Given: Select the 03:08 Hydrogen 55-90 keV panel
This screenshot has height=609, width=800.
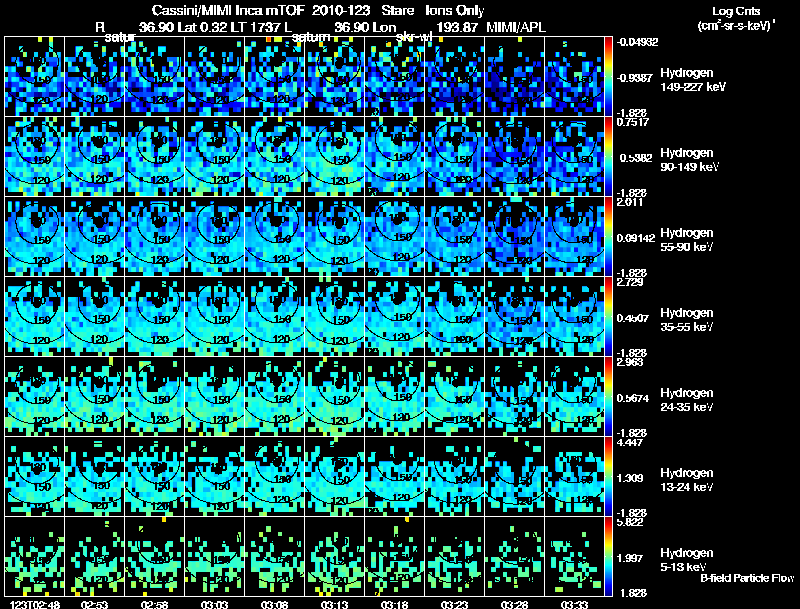Looking at the screenshot, I should pos(274,237).
